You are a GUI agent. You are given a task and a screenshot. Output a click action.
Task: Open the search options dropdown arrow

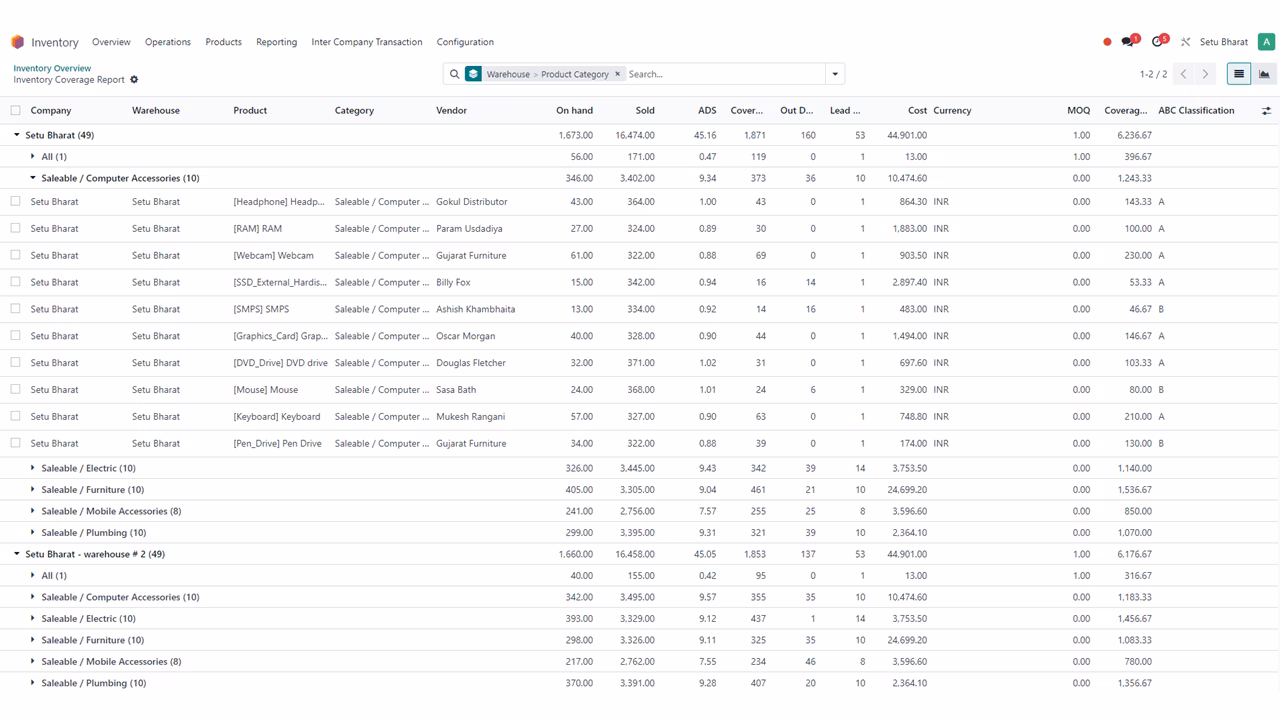click(835, 74)
